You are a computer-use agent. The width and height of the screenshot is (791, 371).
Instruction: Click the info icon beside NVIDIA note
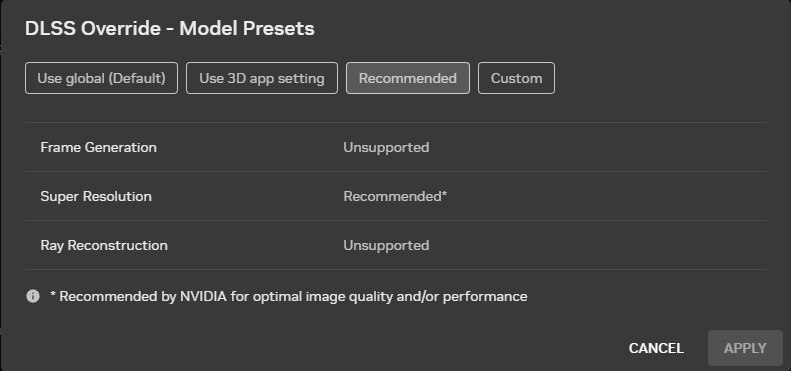tap(33, 296)
